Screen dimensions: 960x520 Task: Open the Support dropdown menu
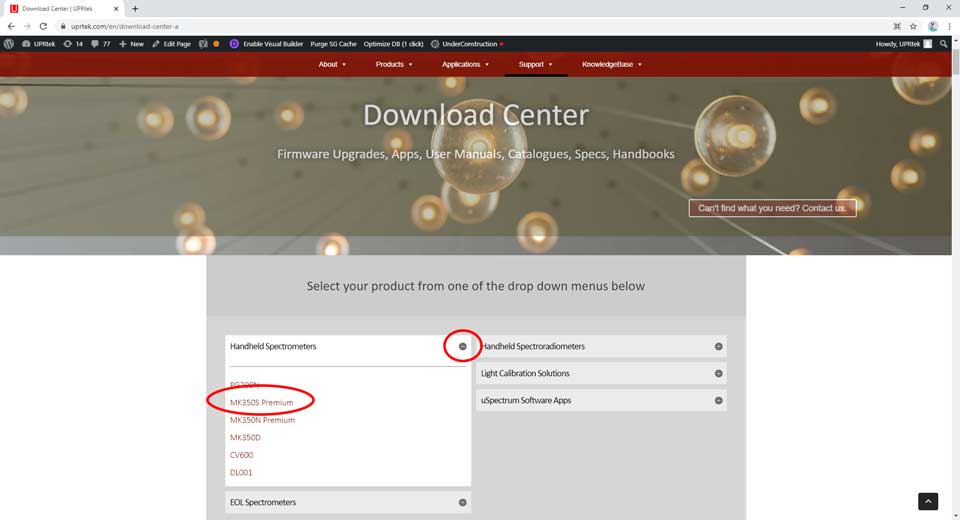tap(536, 64)
